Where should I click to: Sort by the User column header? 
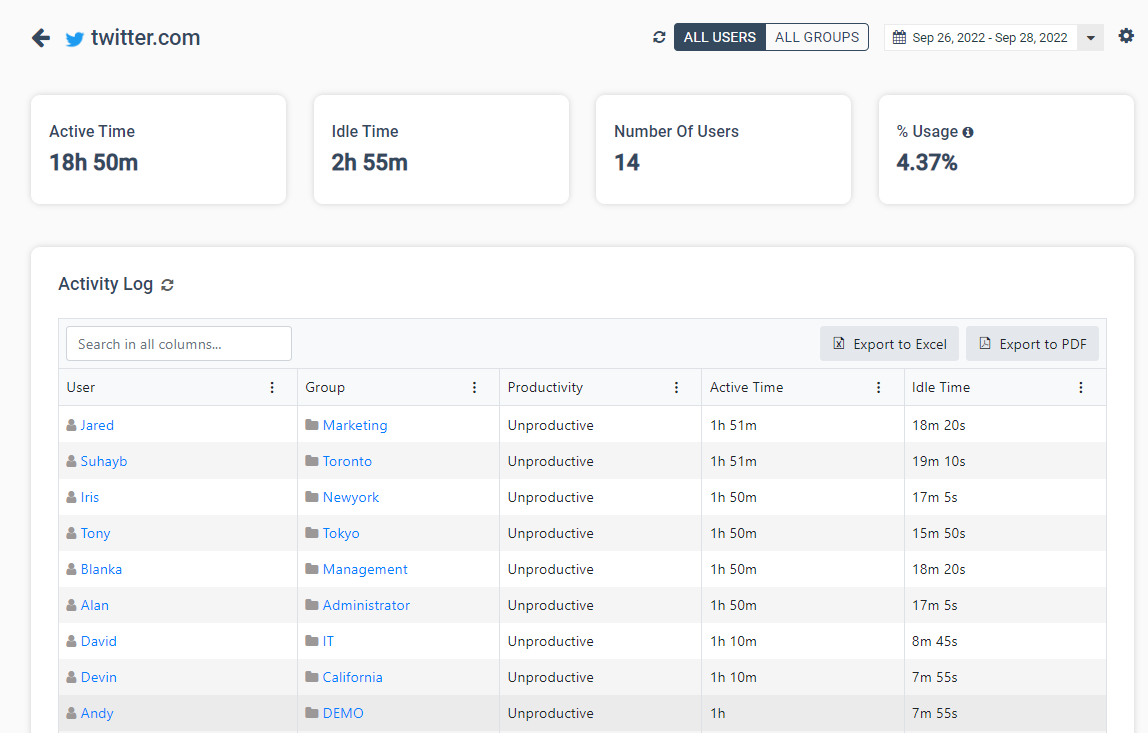pos(81,387)
